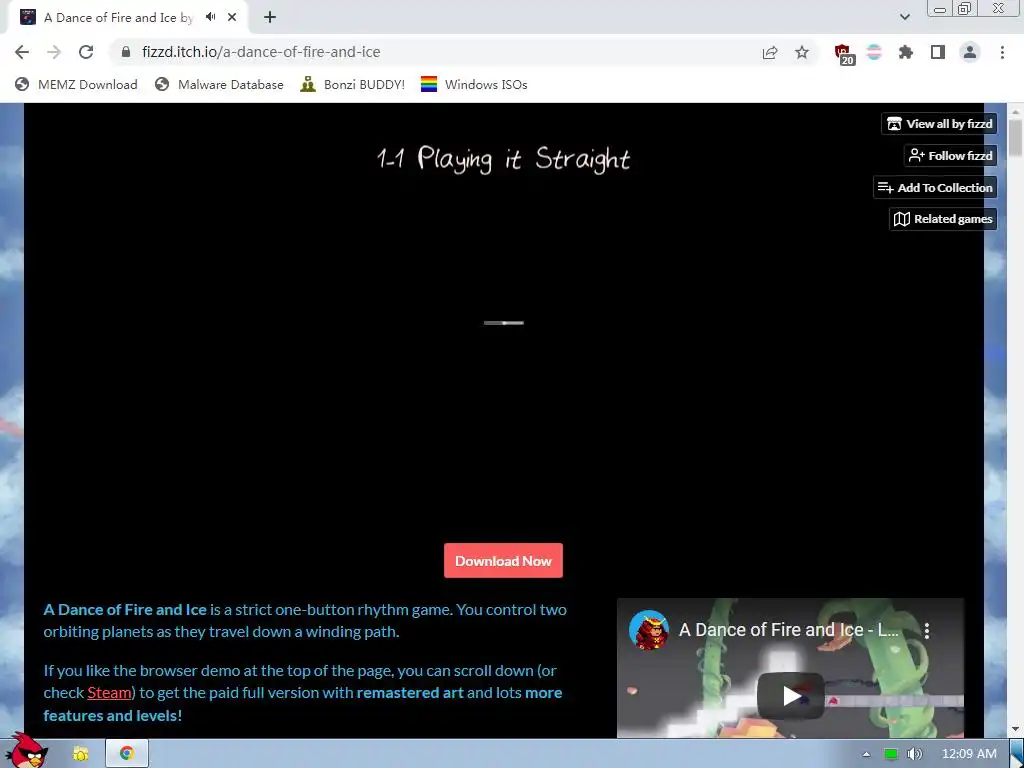Show hidden system tray icons
1024x768 pixels.
pyautogui.click(x=867, y=754)
